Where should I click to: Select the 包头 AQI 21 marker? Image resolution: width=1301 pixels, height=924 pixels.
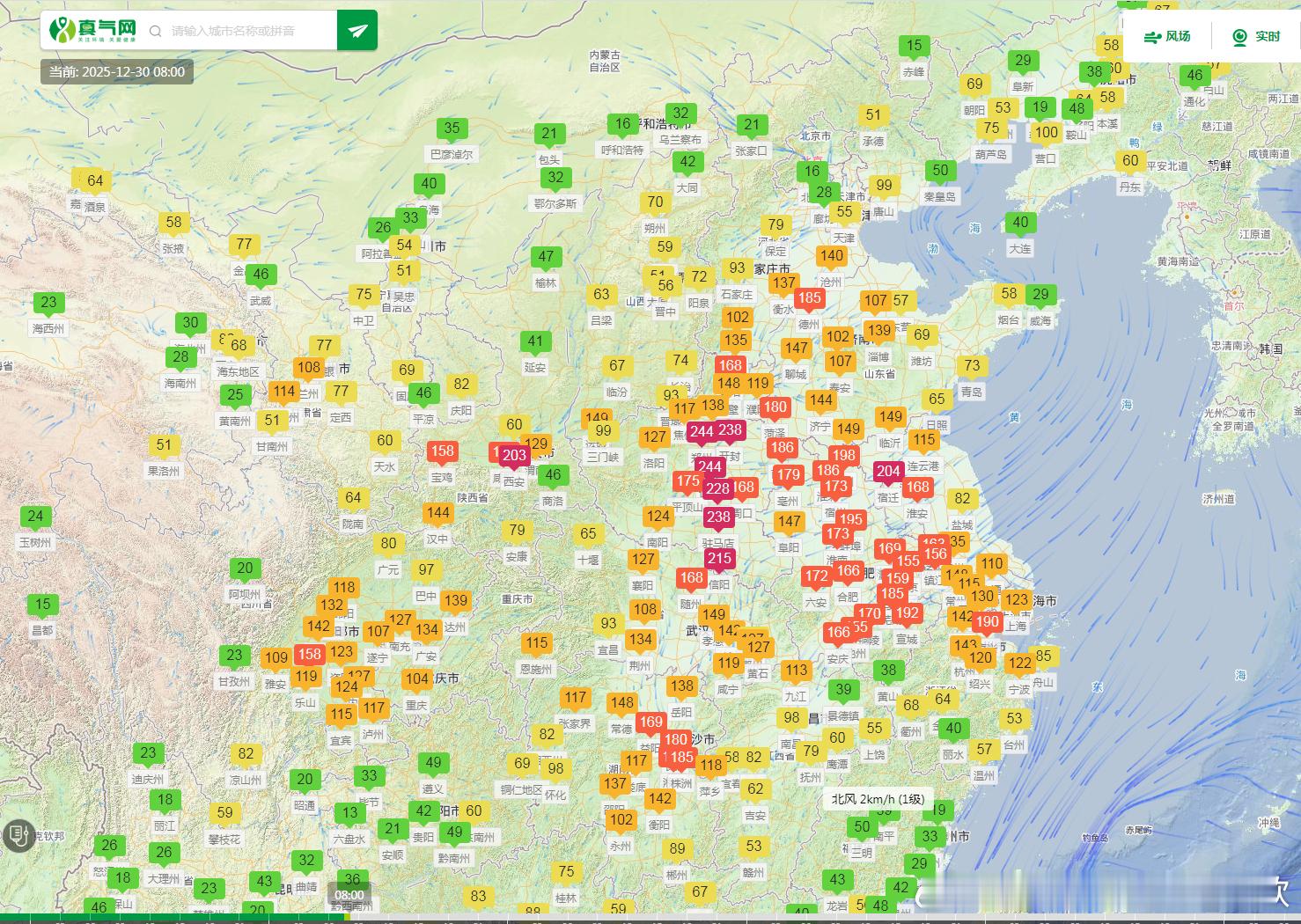[549, 136]
